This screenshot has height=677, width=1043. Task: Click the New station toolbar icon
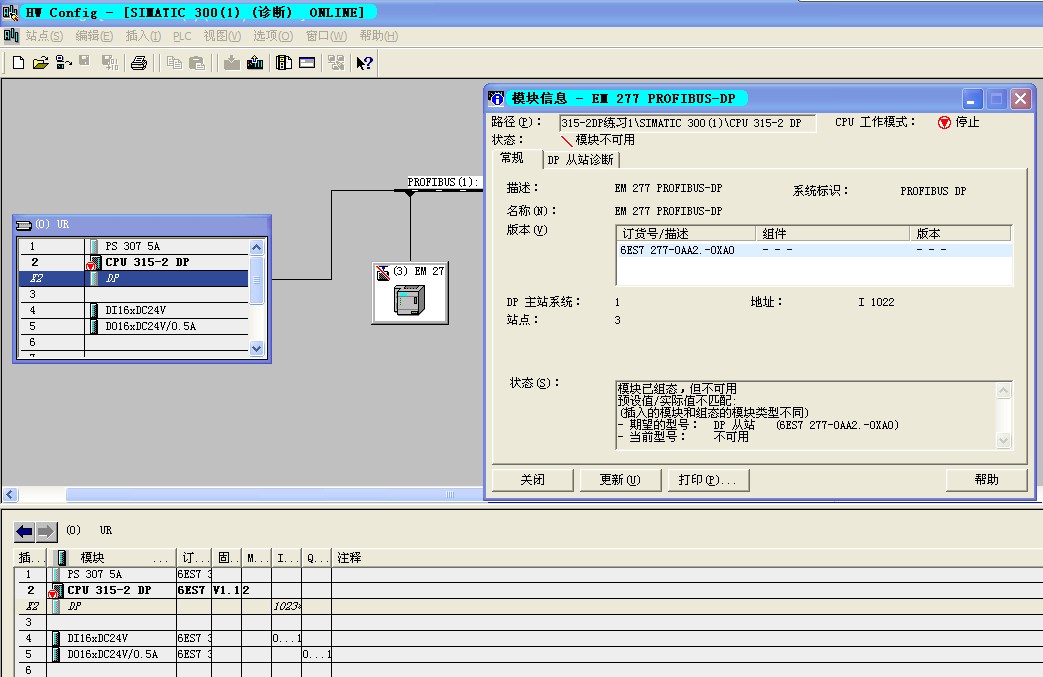18,63
